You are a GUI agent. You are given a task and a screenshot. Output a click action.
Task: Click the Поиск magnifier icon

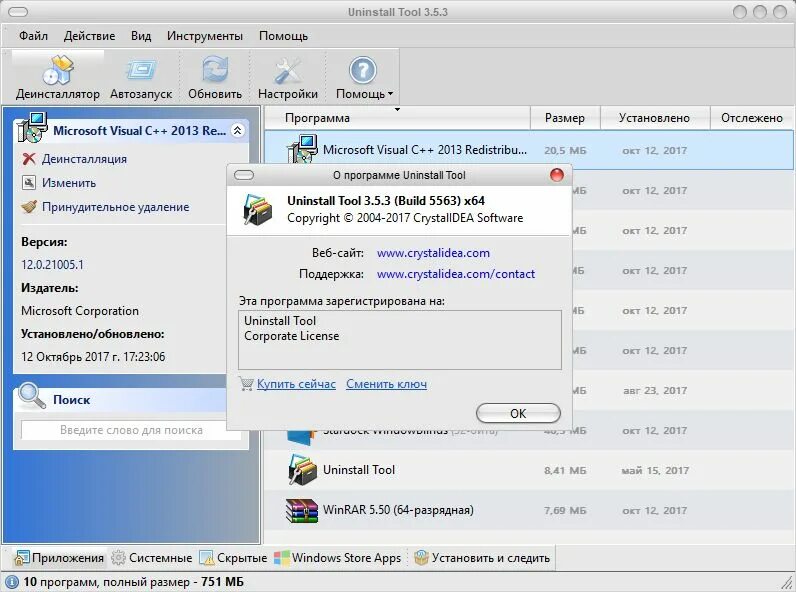click(32, 396)
